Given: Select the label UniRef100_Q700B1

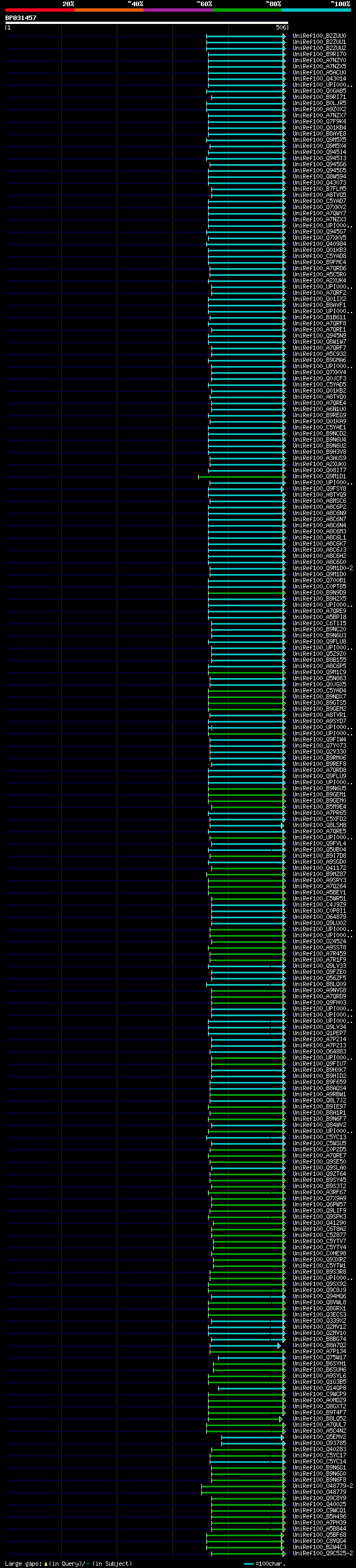Looking at the screenshot, I should [x=319, y=580].
